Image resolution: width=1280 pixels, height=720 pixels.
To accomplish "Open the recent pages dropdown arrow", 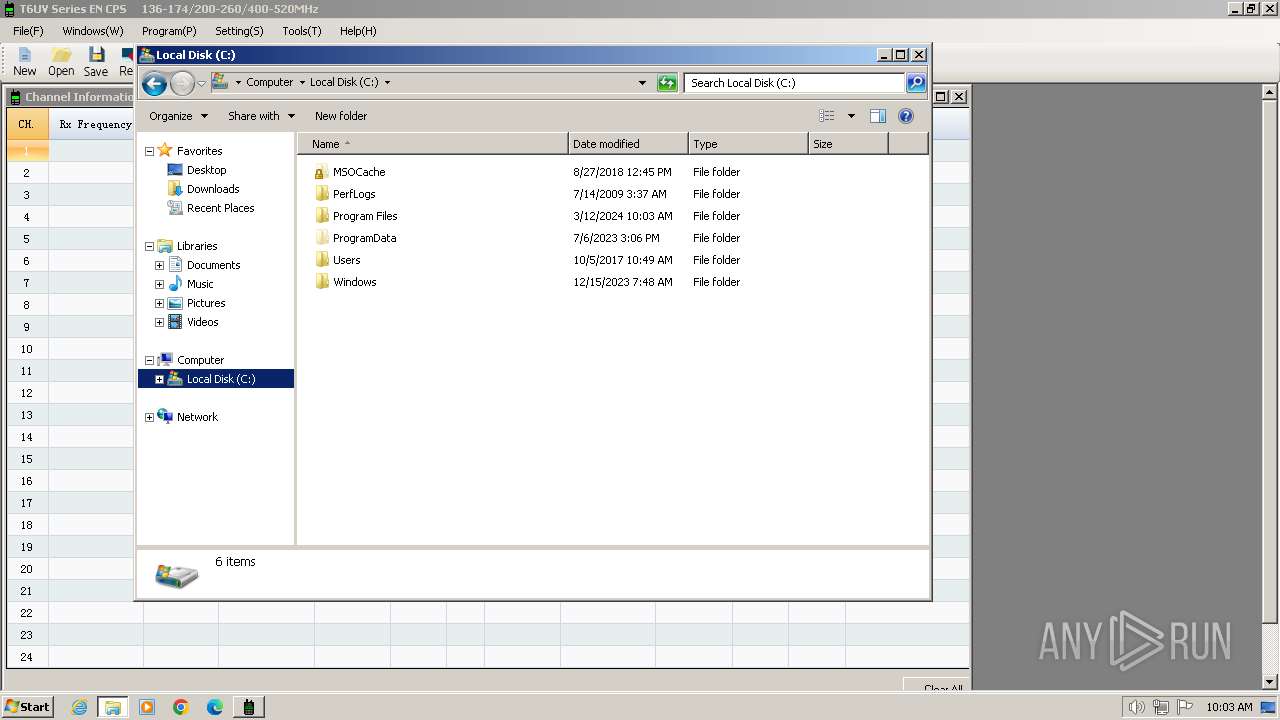I will tap(201, 83).
